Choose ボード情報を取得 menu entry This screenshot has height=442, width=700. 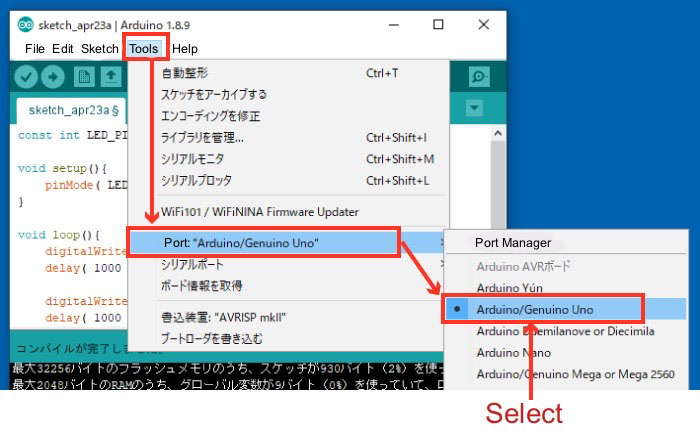tap(288, 286)
